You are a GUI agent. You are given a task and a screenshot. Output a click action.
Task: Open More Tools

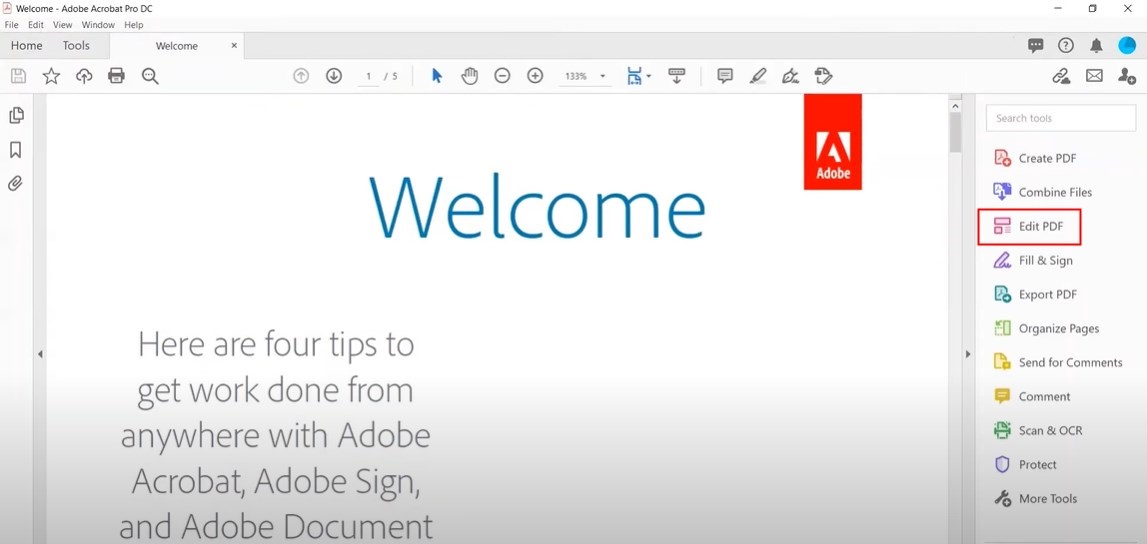click(1035, 499)
